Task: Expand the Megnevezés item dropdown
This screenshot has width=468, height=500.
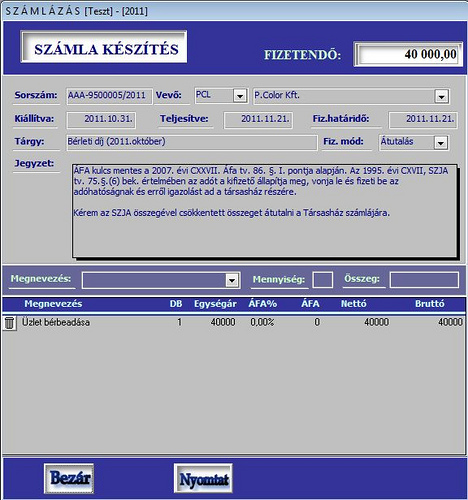Action: click(x=232, y=280)
